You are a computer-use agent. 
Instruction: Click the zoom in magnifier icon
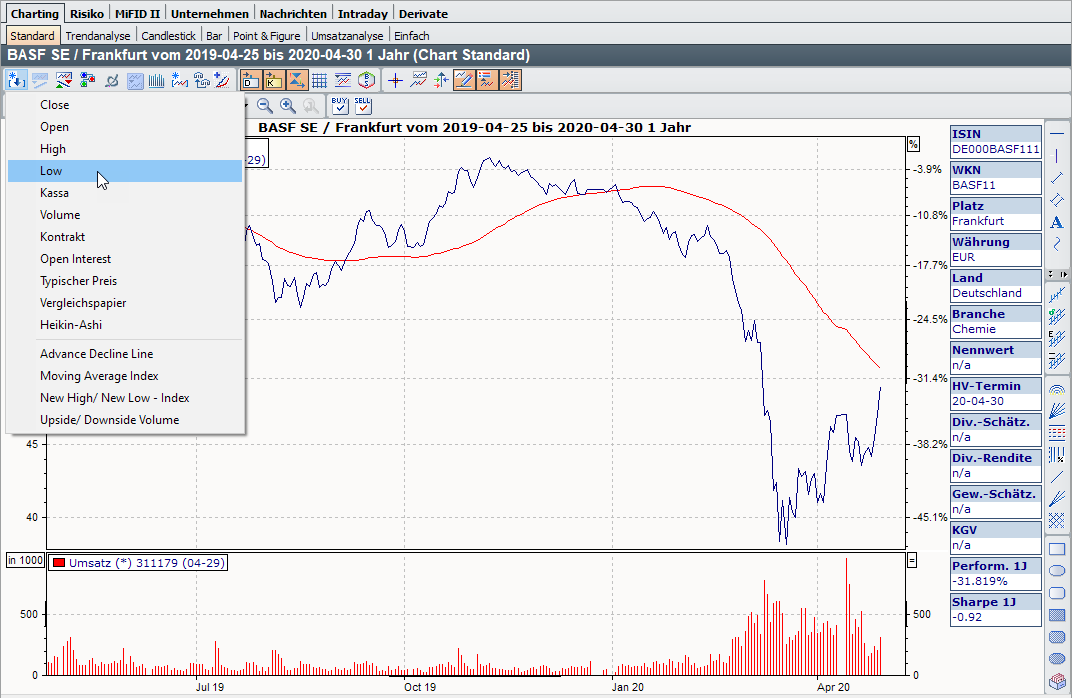pyautogui.click(x=288, y=105)
